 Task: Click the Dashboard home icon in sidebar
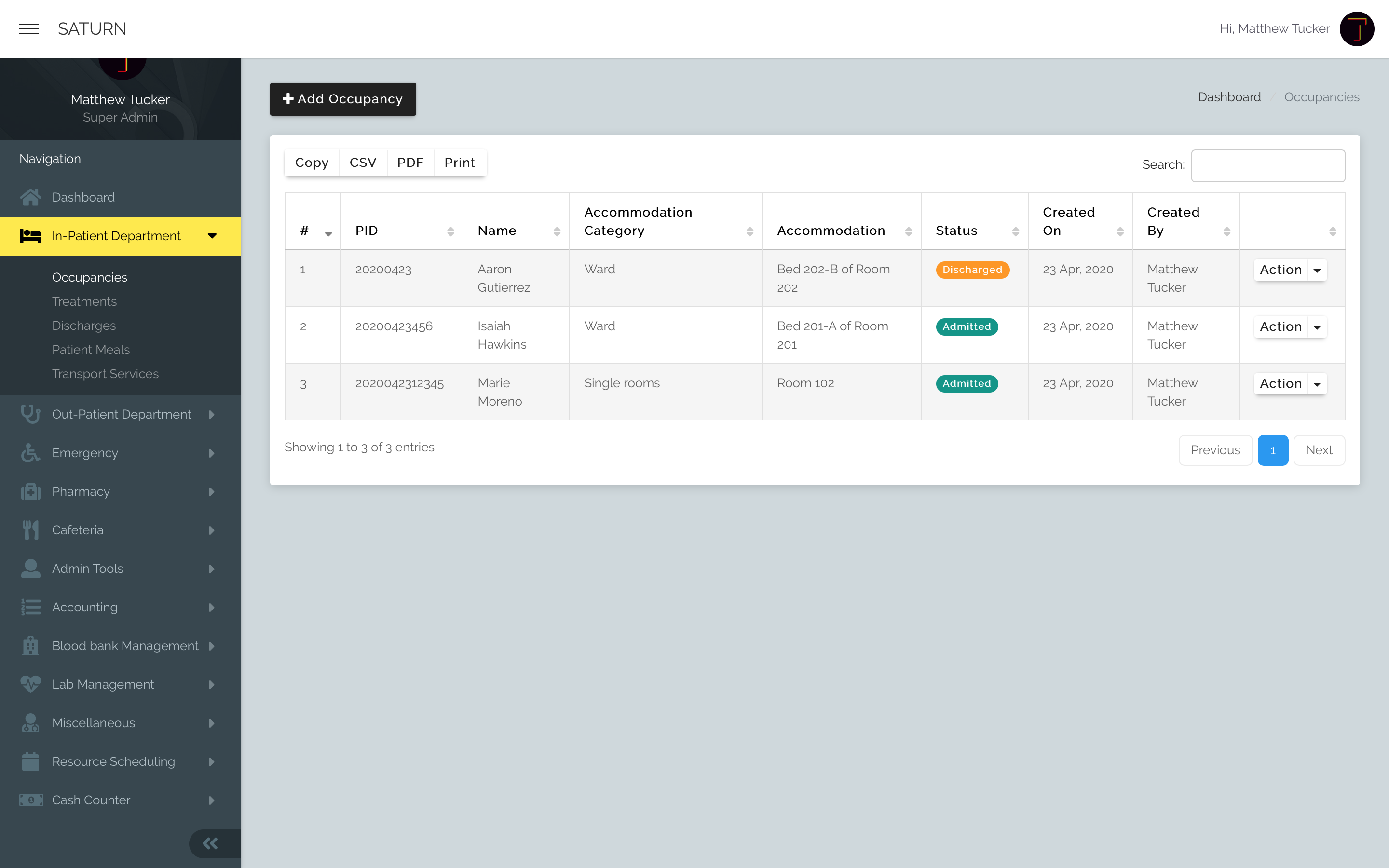click(x=30, y=198)
